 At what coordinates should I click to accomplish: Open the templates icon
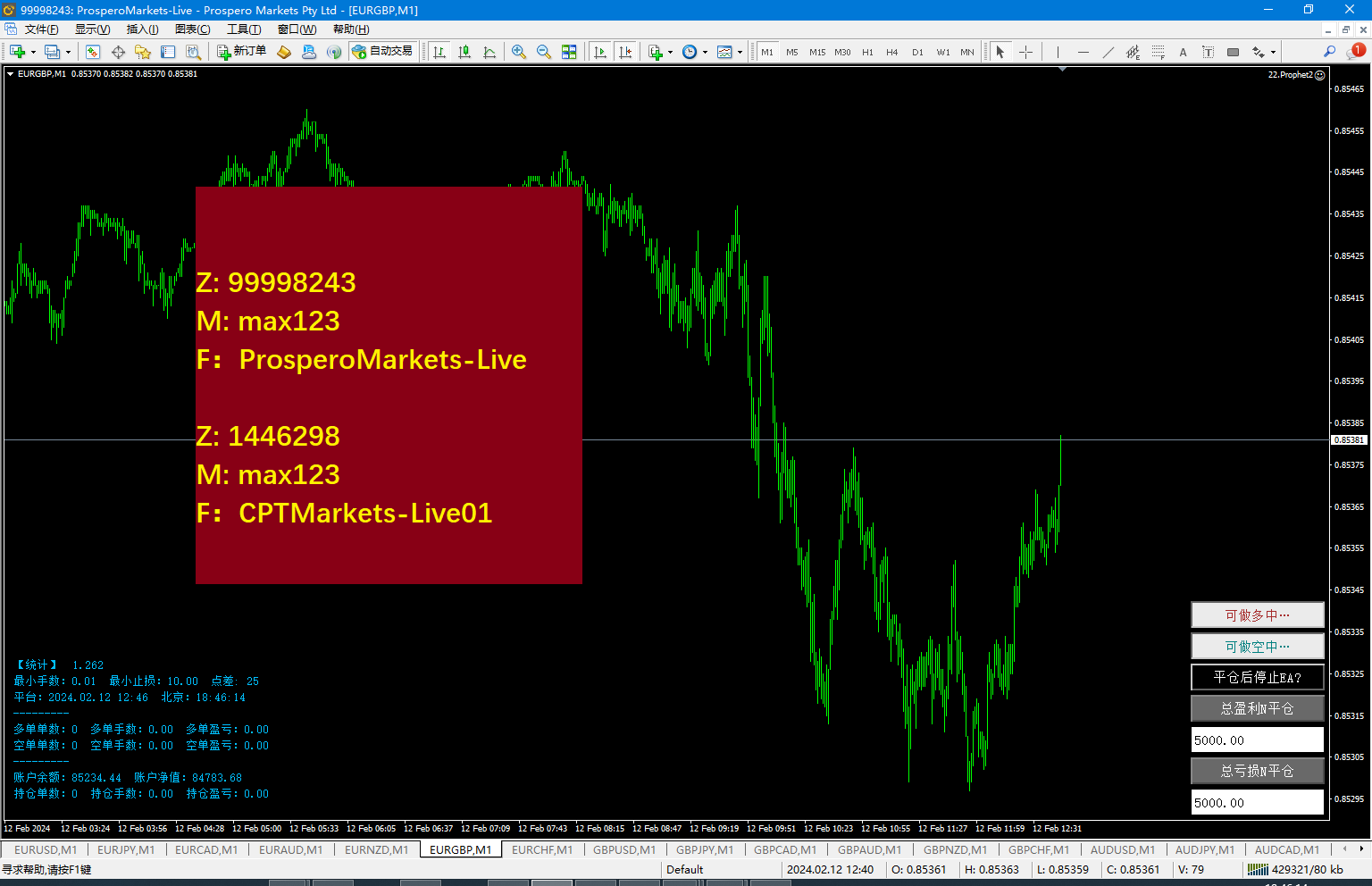click(x=724, y=52)
